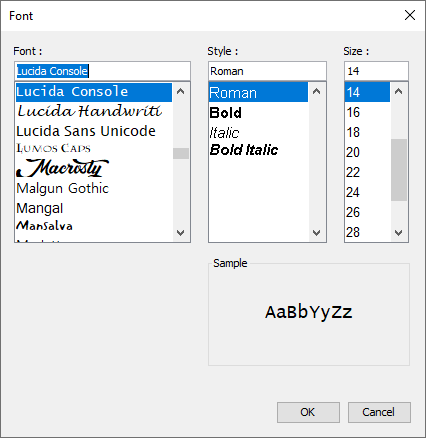
Task: Click size list scrollbar thumb
Action: pos(399,170)
